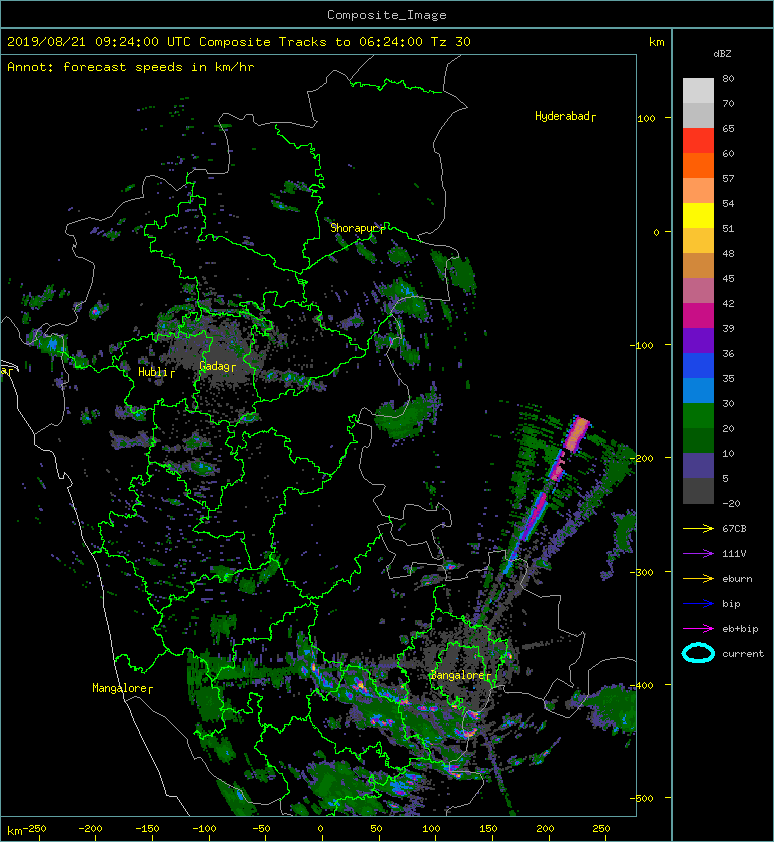Click the -20 value on dBZ scale
This screenshot has width=774, height=842.
click(x=731, y=504)
